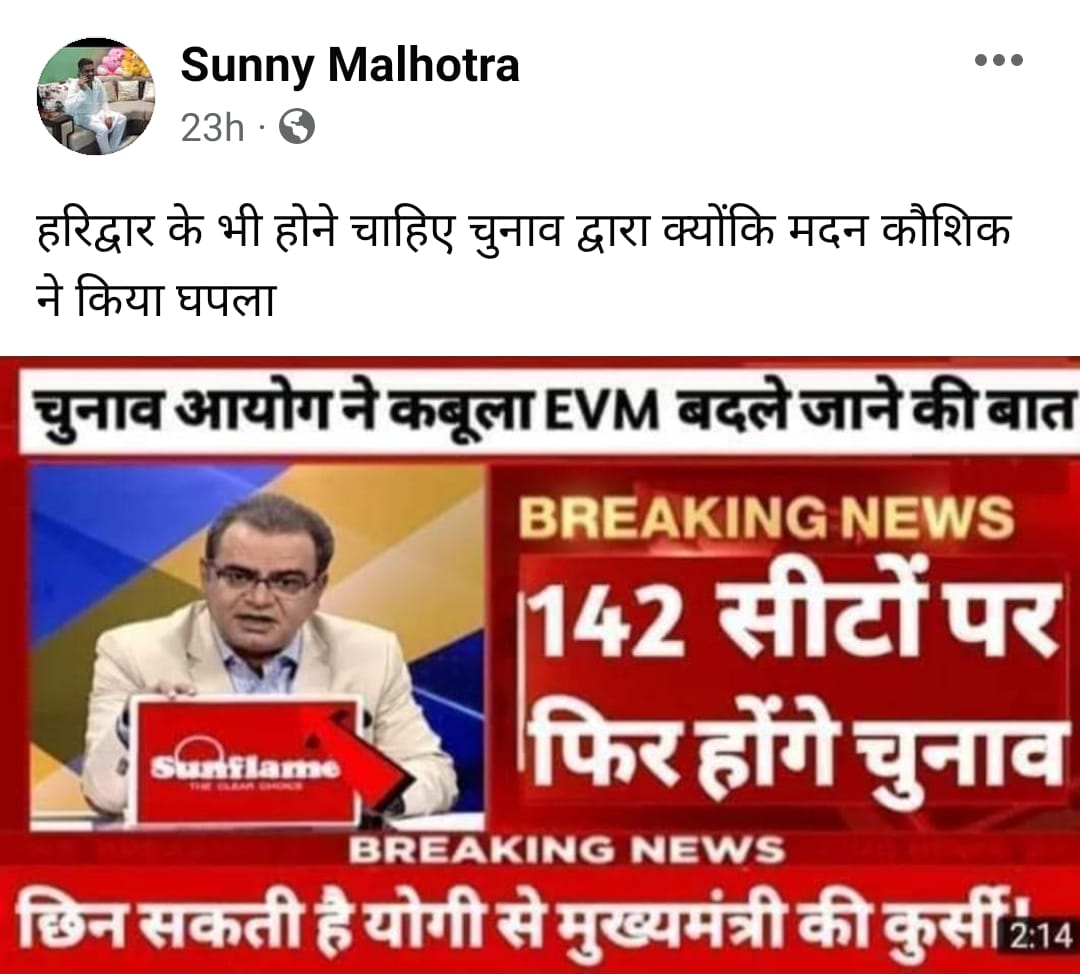Click the Sunflame logo on laptop

(245, 767)
